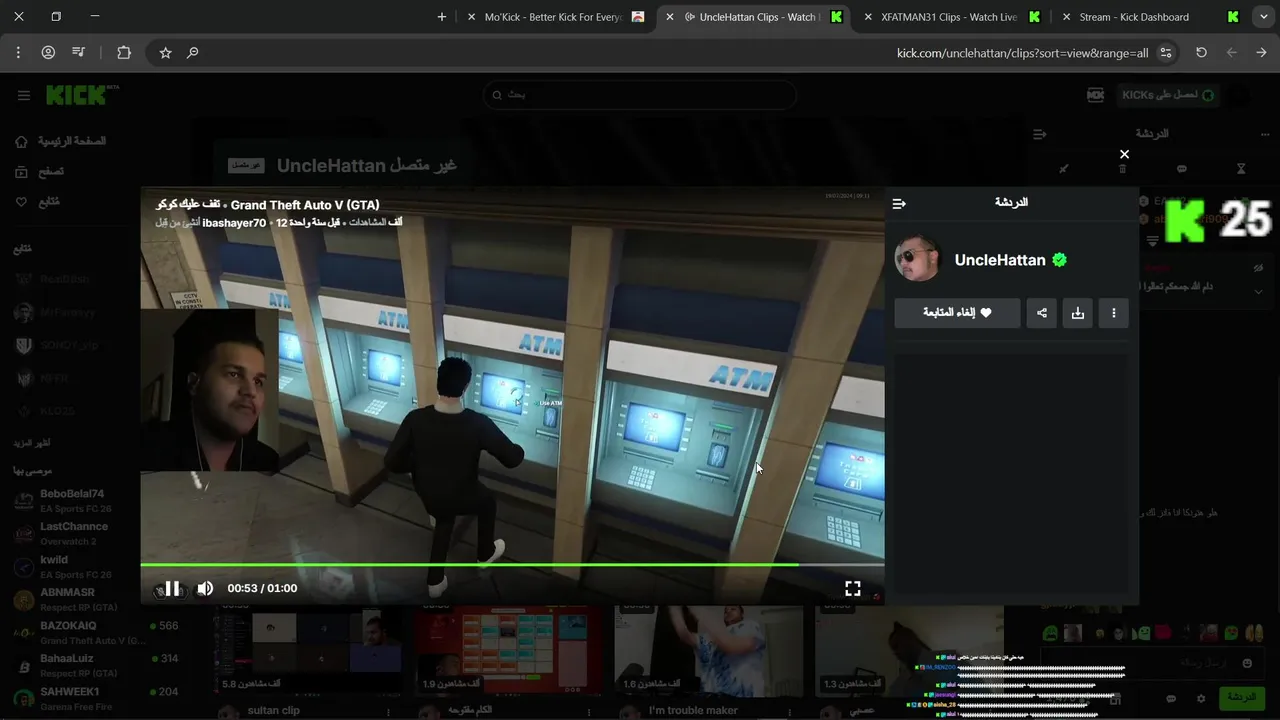
Task: Seek on the green clip progress bar
Action: (x=512, y=565)
